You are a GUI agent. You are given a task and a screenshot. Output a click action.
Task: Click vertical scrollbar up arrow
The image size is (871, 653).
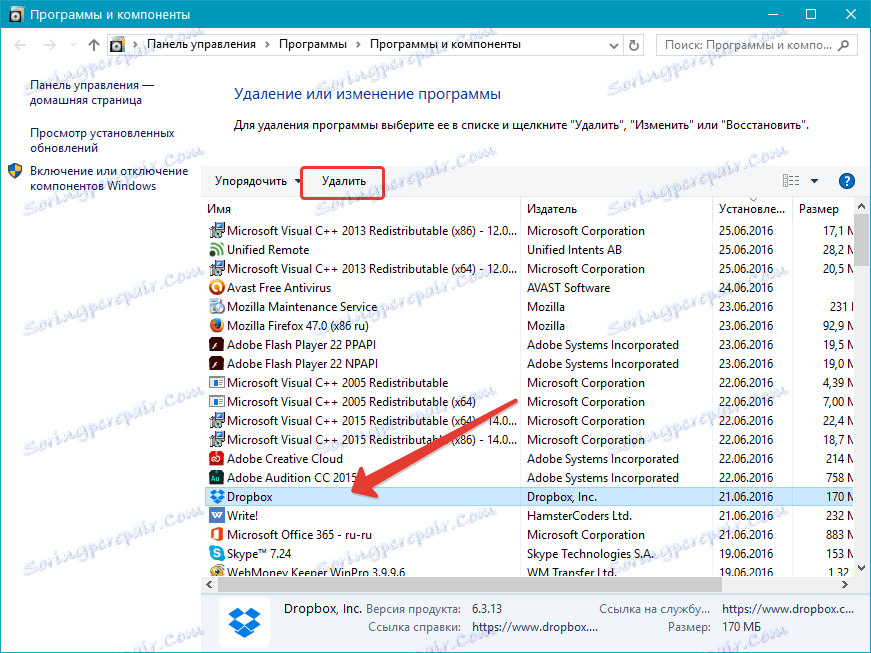tap(862, 207)
